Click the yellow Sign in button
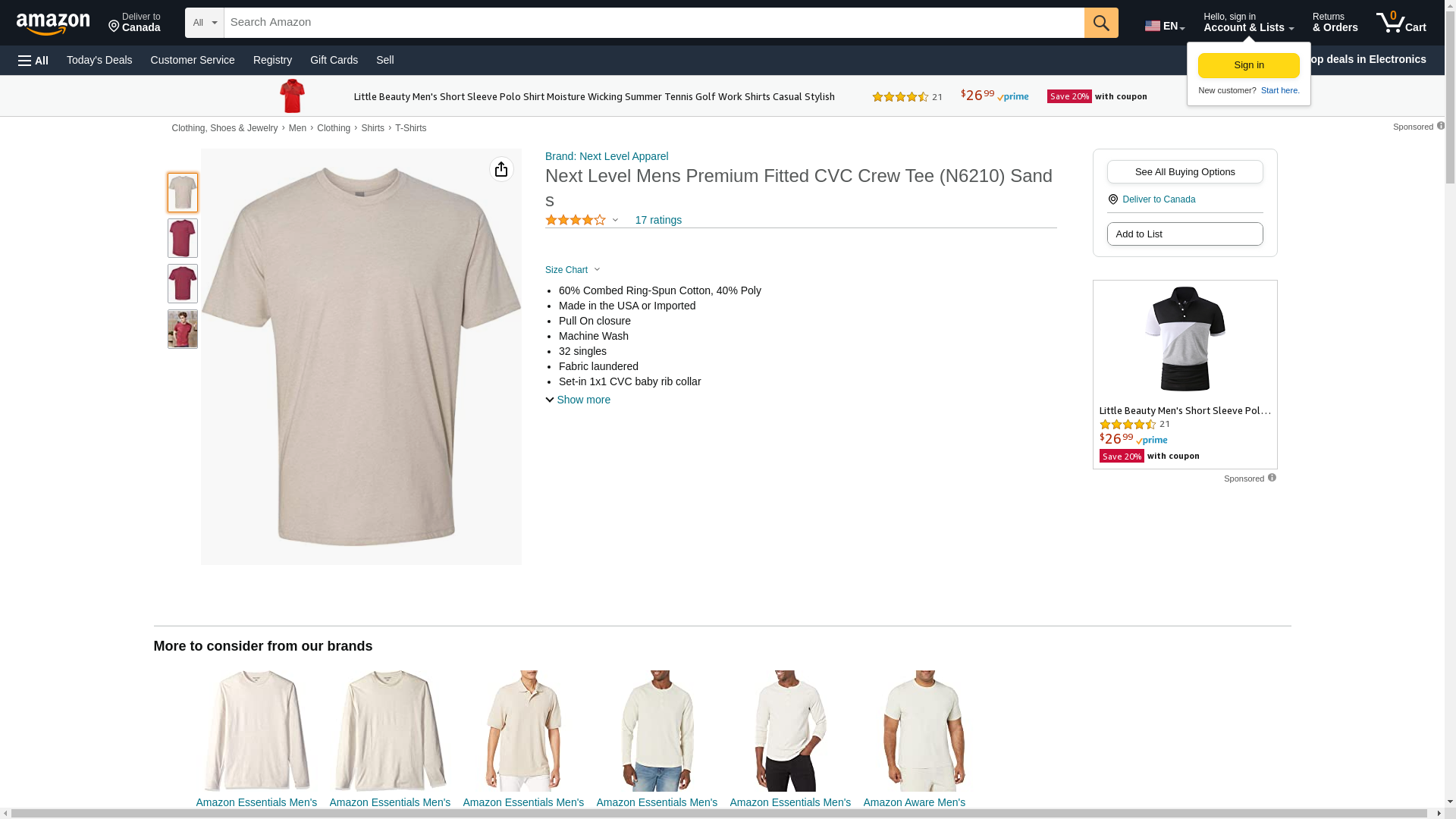This screenshot has width=1456, height=819. point(1248,65)
